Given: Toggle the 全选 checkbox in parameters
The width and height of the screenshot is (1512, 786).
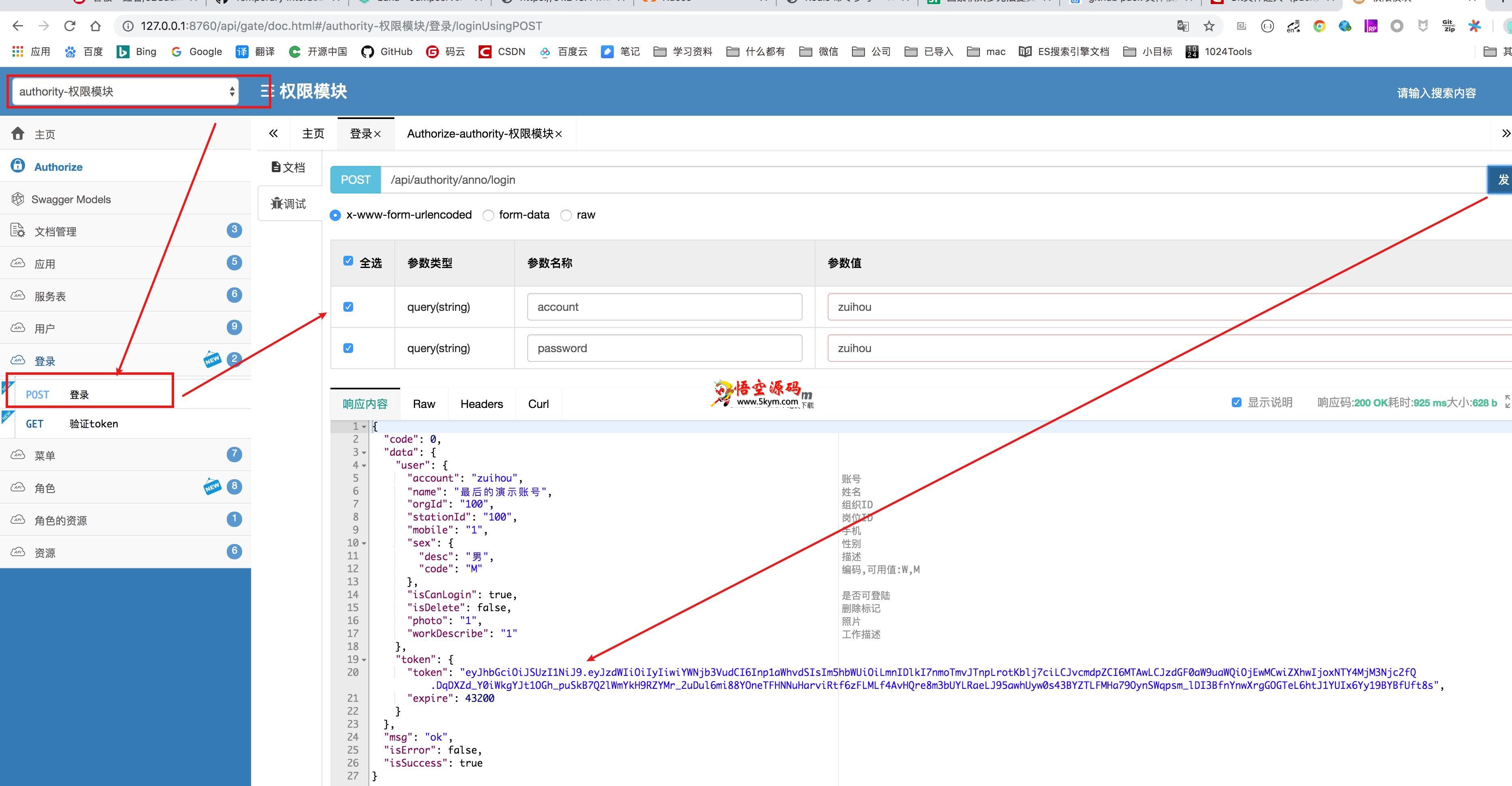Looking at the screenshot, I should [x=348, y=261].
